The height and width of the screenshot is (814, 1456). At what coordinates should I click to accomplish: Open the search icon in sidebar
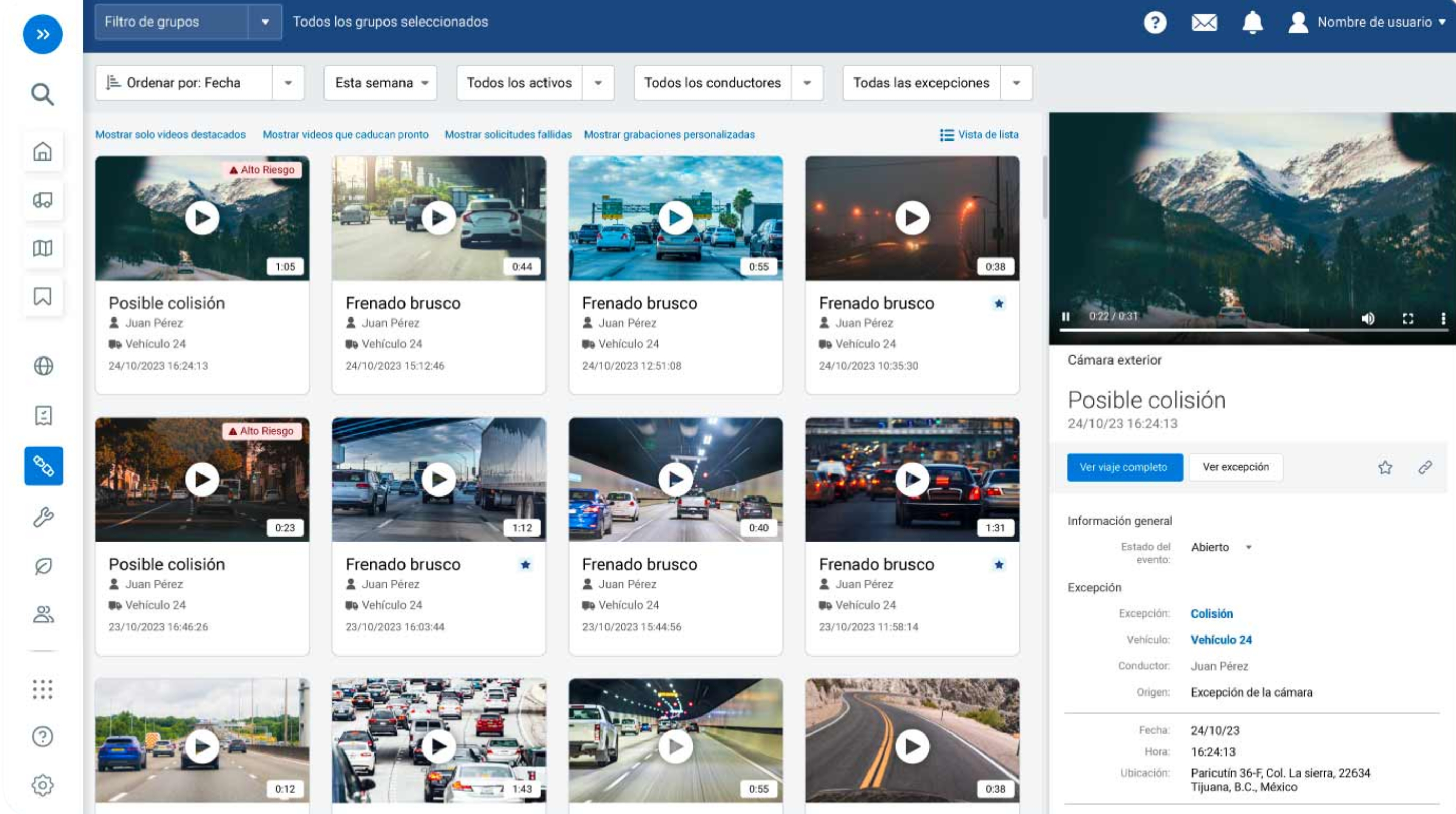click(x=43, y=94)
